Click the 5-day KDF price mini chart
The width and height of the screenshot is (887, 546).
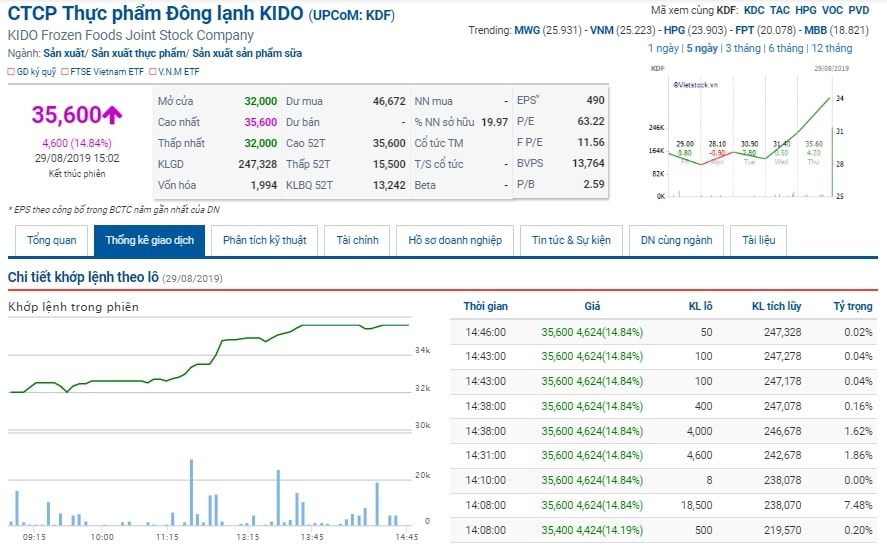point(751,132)
